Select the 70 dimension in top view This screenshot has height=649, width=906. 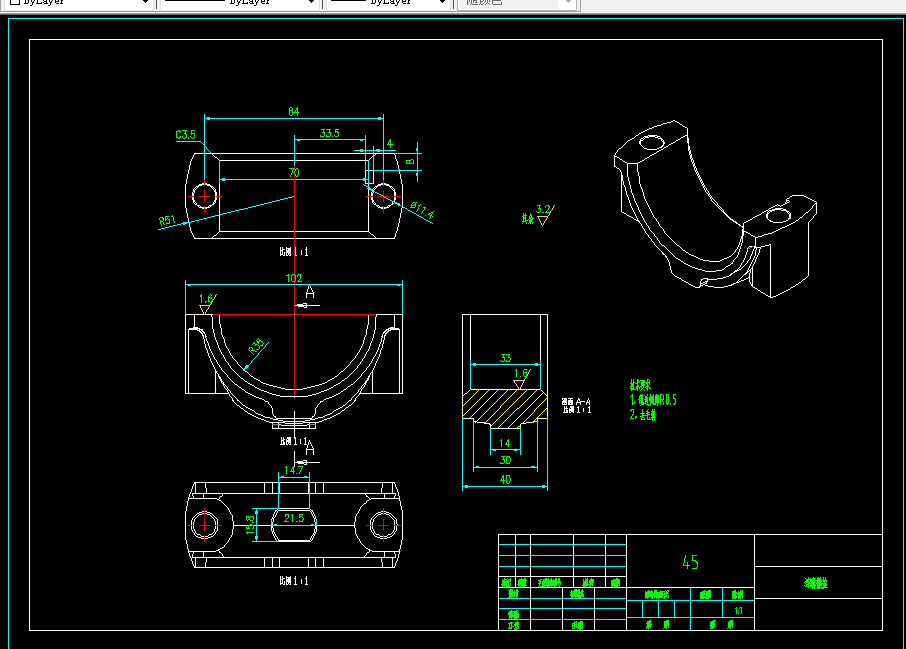(294, 172)
